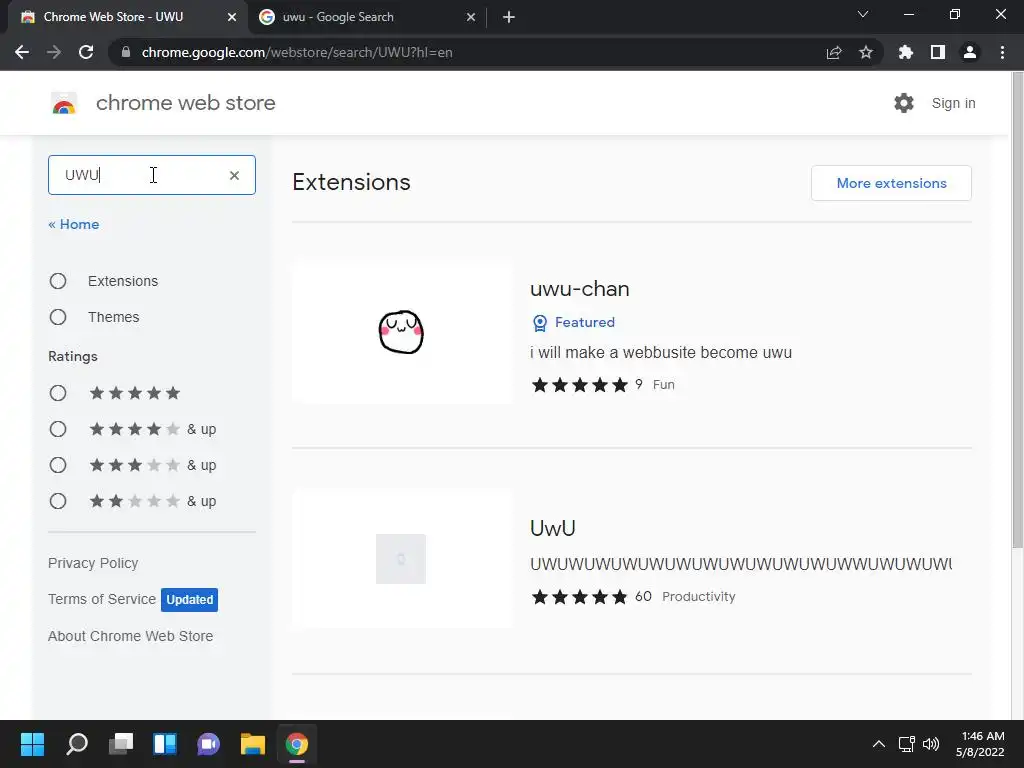The image size is (1024, 768).
Task: Go to the « Home link
Action: pos(74,225)
